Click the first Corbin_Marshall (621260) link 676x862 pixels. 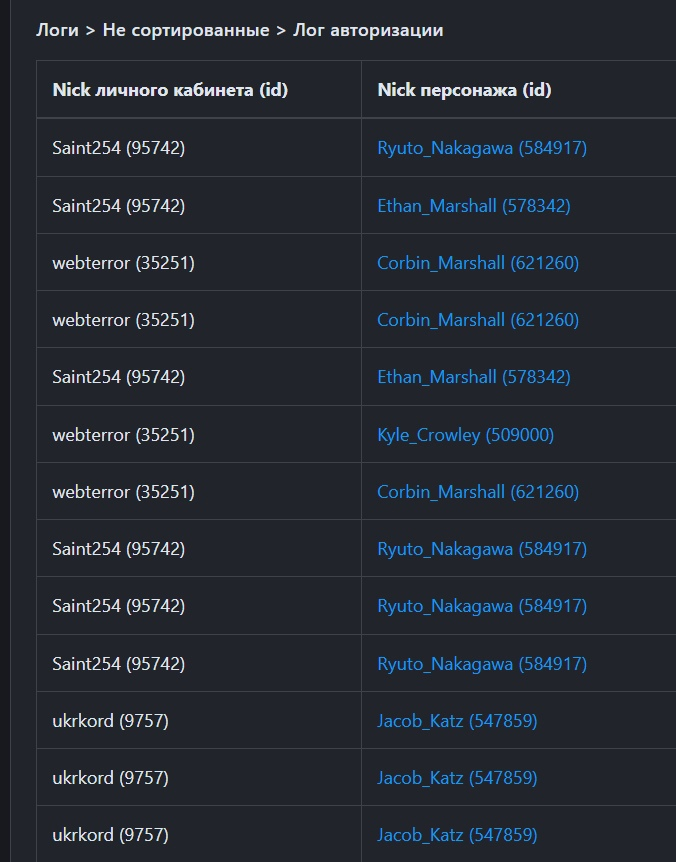coord(478,263)
